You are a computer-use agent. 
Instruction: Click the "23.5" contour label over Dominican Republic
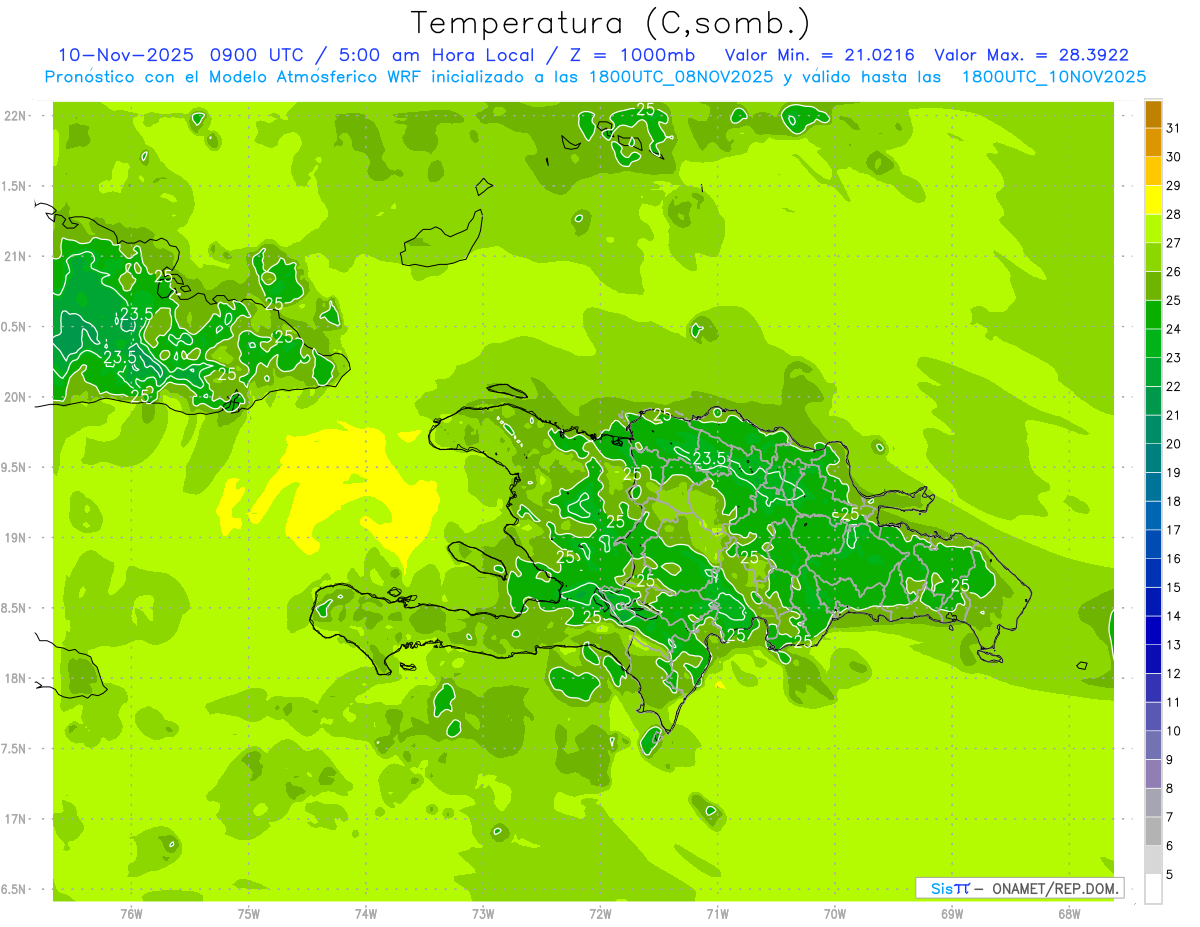(709, 458)
